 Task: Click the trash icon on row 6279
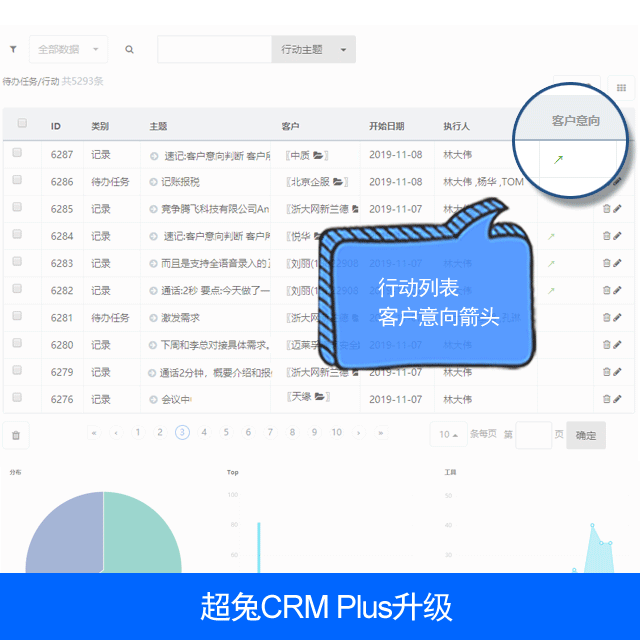607,372
